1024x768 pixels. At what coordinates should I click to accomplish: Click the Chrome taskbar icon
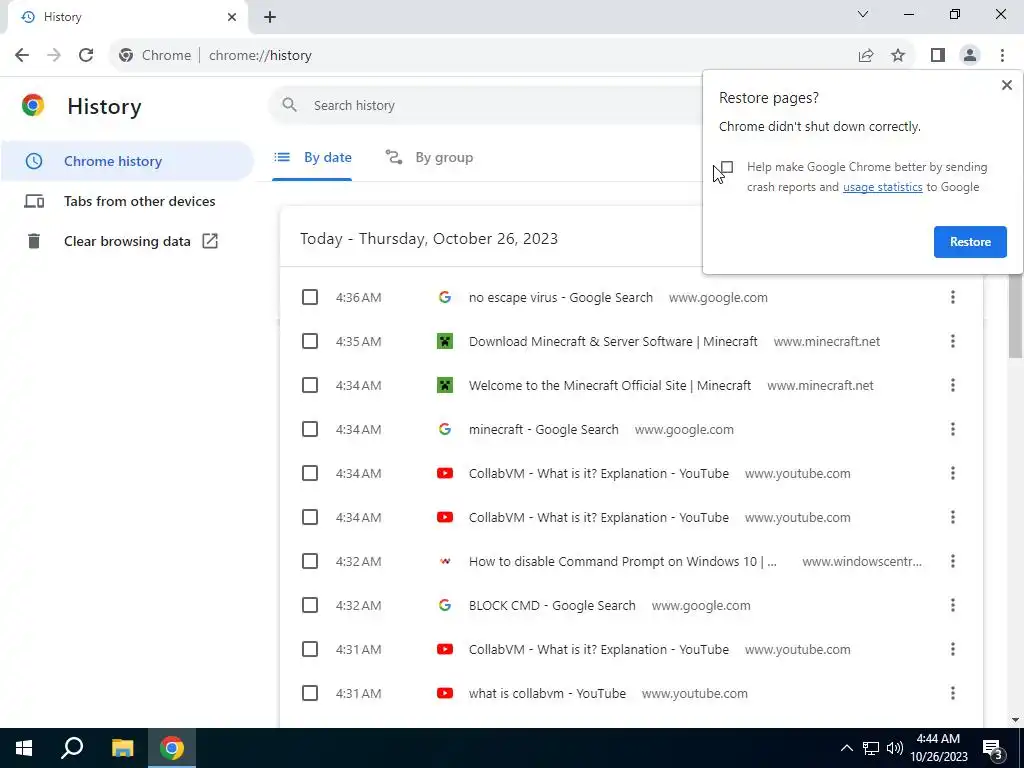(x=172, y=748)
